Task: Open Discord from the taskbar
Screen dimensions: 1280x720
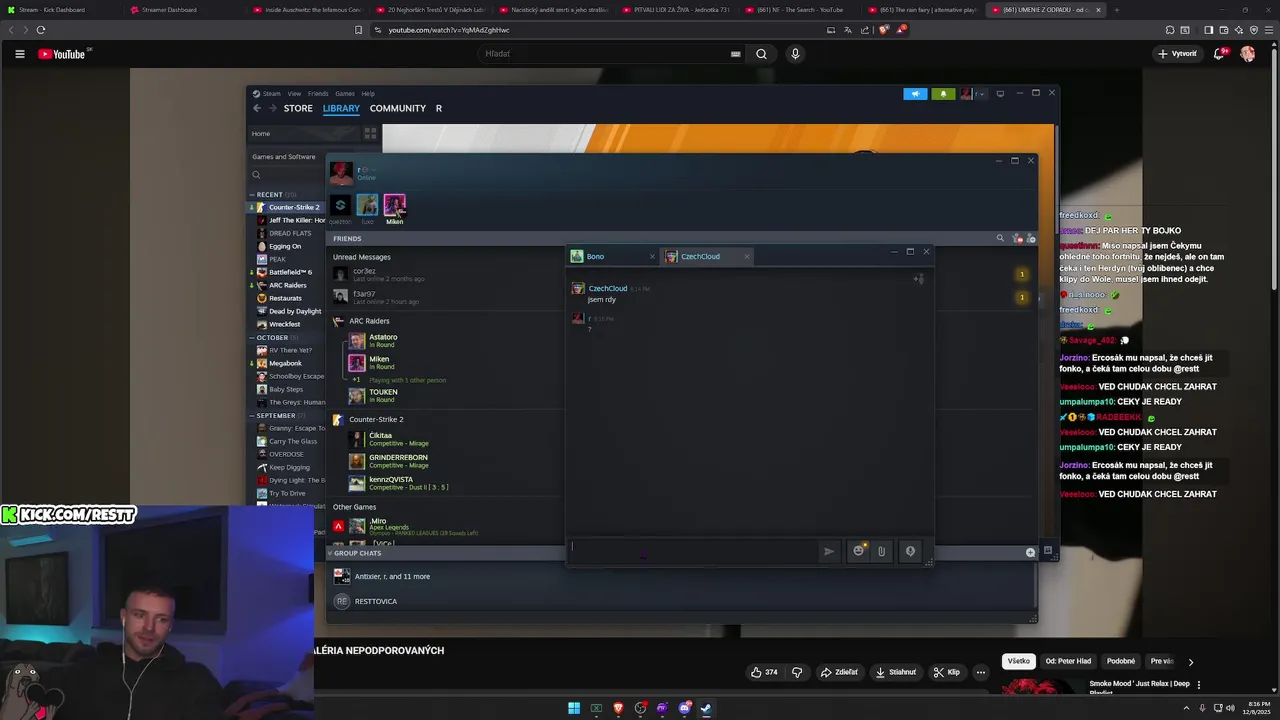Action: click(685, 708)
